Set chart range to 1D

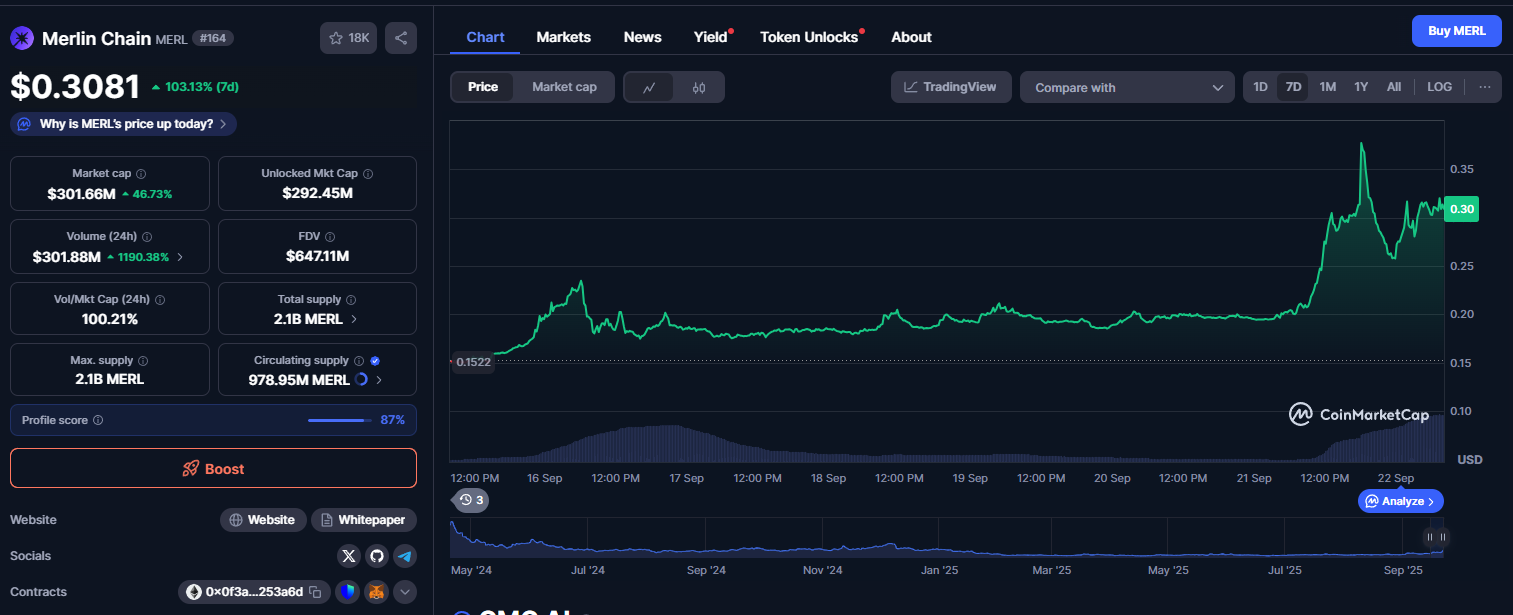tap(1260, 87)
